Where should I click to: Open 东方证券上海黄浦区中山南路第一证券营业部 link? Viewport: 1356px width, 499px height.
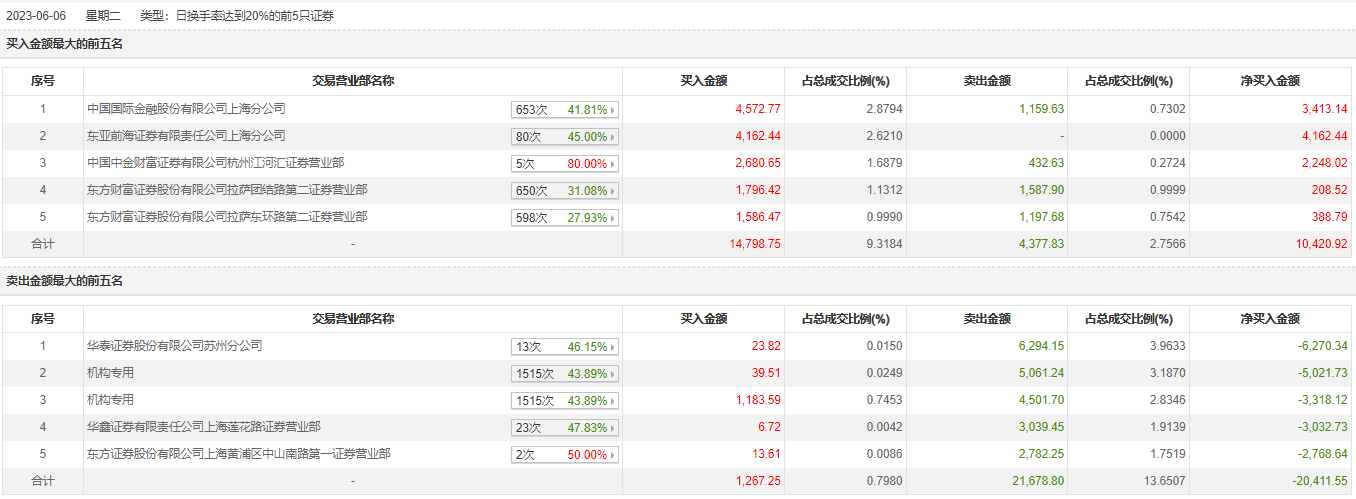239,454
